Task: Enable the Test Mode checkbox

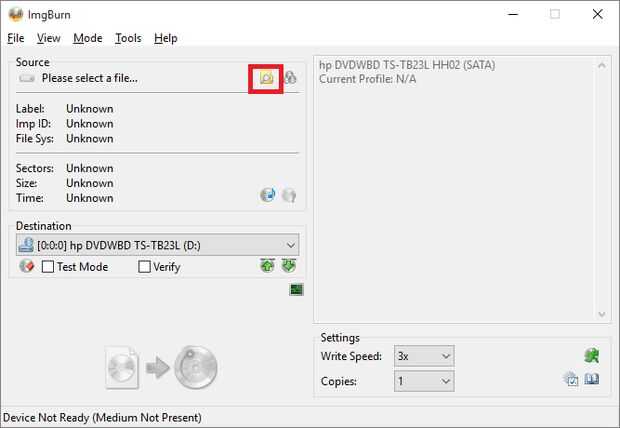Action: 48,267
